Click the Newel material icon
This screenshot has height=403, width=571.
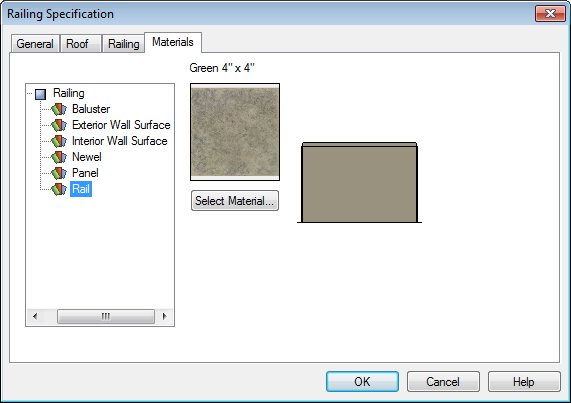tap(59, 157)
